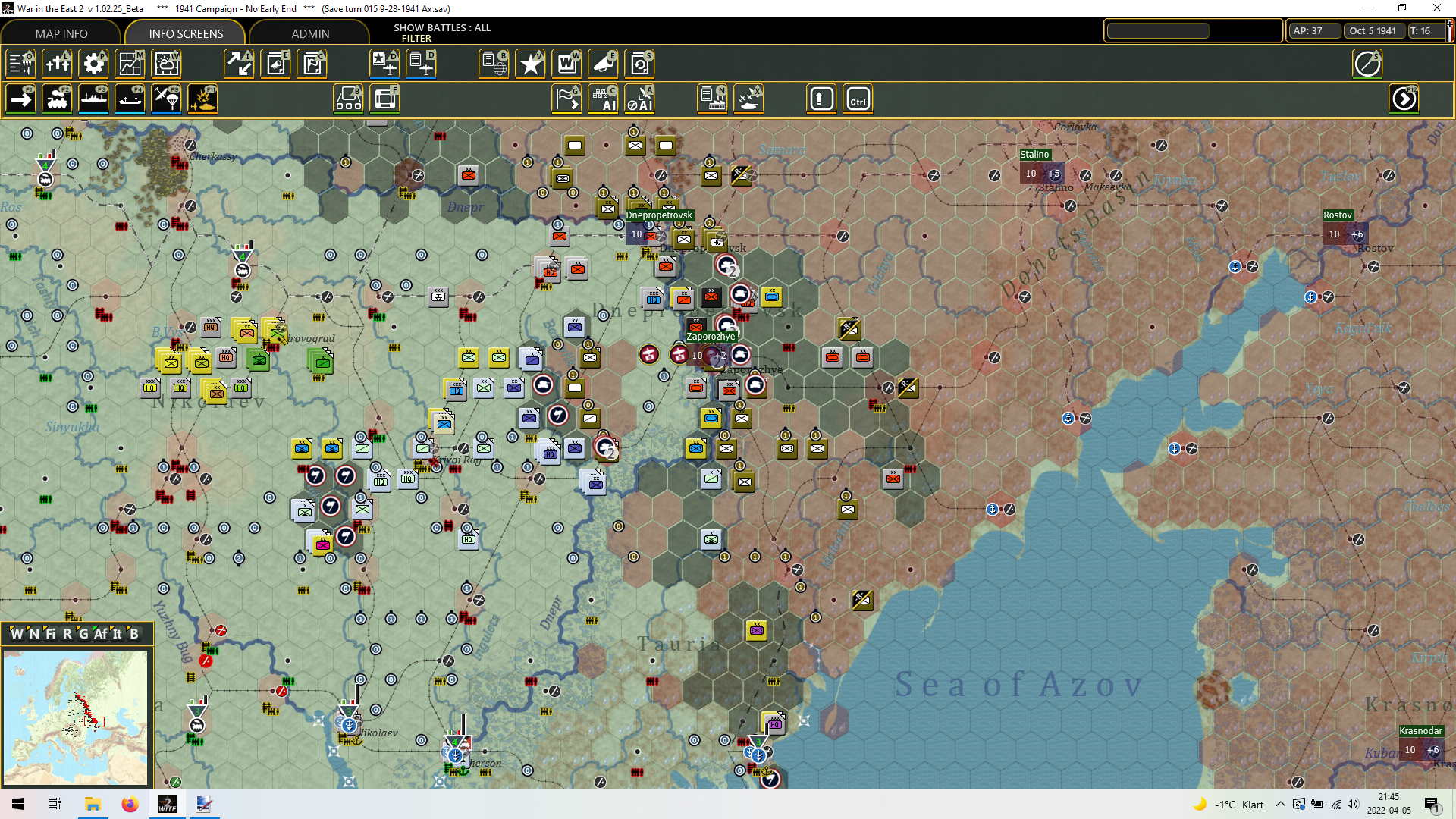Open the Order of Battle screen
Viewport: 1456px width, 819px height.
[x=20, y=64]
